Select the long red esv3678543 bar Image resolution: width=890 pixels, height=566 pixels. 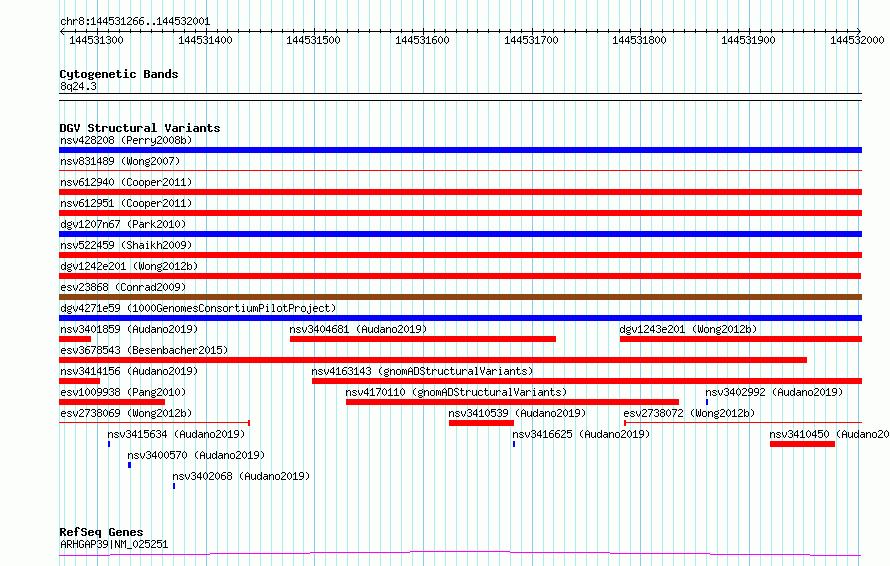(x=433, y=360)
